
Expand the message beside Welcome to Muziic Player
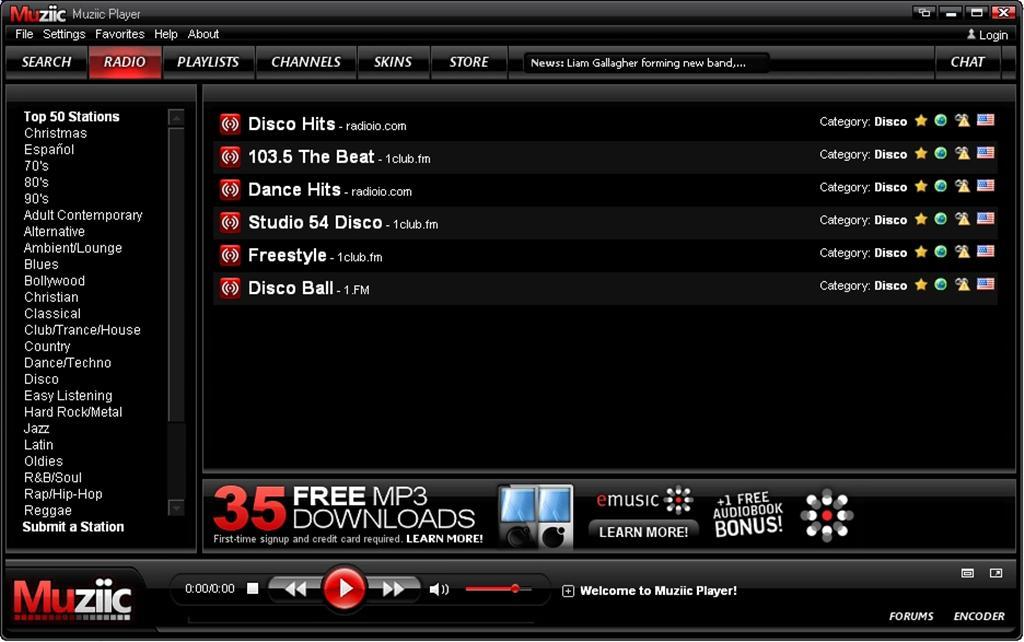pos(568,590)
